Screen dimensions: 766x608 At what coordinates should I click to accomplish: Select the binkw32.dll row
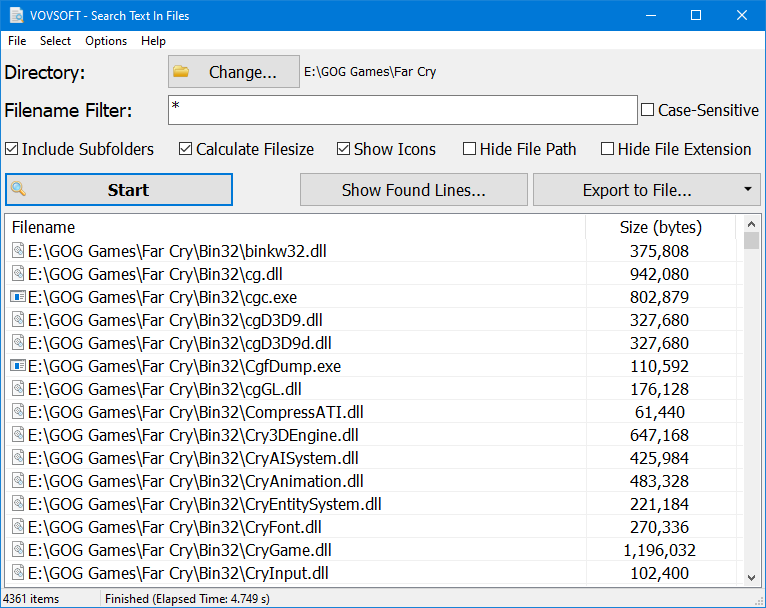click(x=374, y=251)
